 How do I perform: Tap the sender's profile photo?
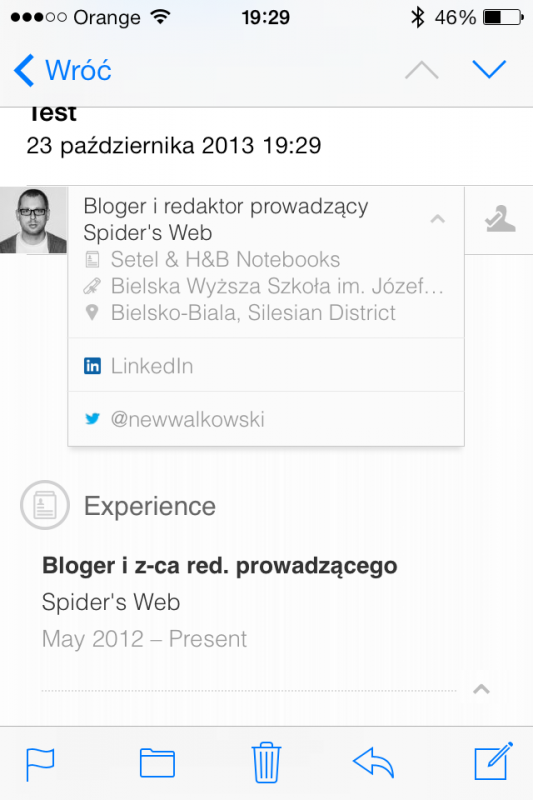pyautogui.click(x=33, y=220)
